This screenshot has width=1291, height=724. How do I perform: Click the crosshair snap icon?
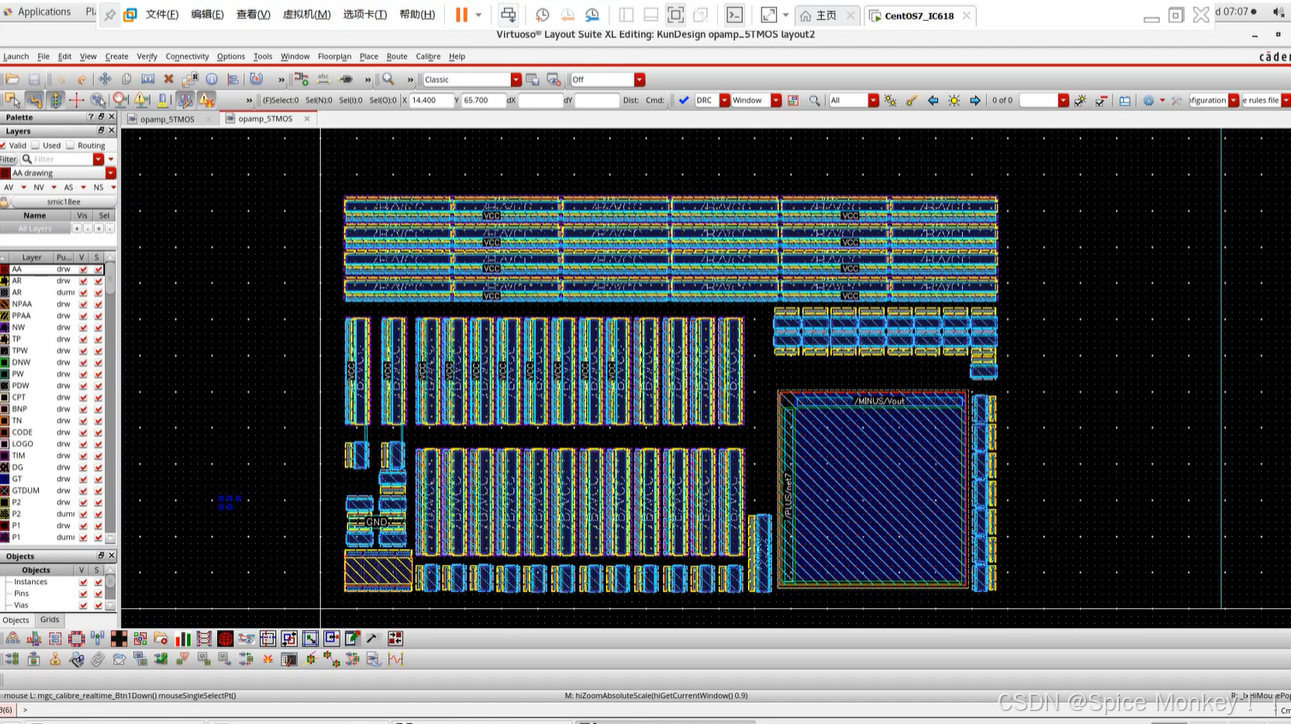point(76,100)
